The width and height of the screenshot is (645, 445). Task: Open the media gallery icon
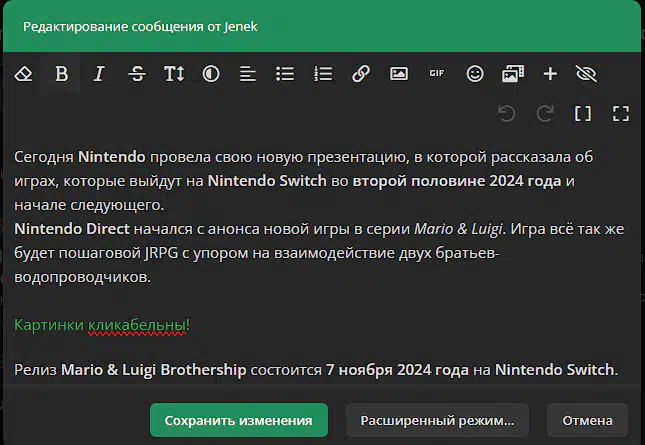(x=513, y=74)
